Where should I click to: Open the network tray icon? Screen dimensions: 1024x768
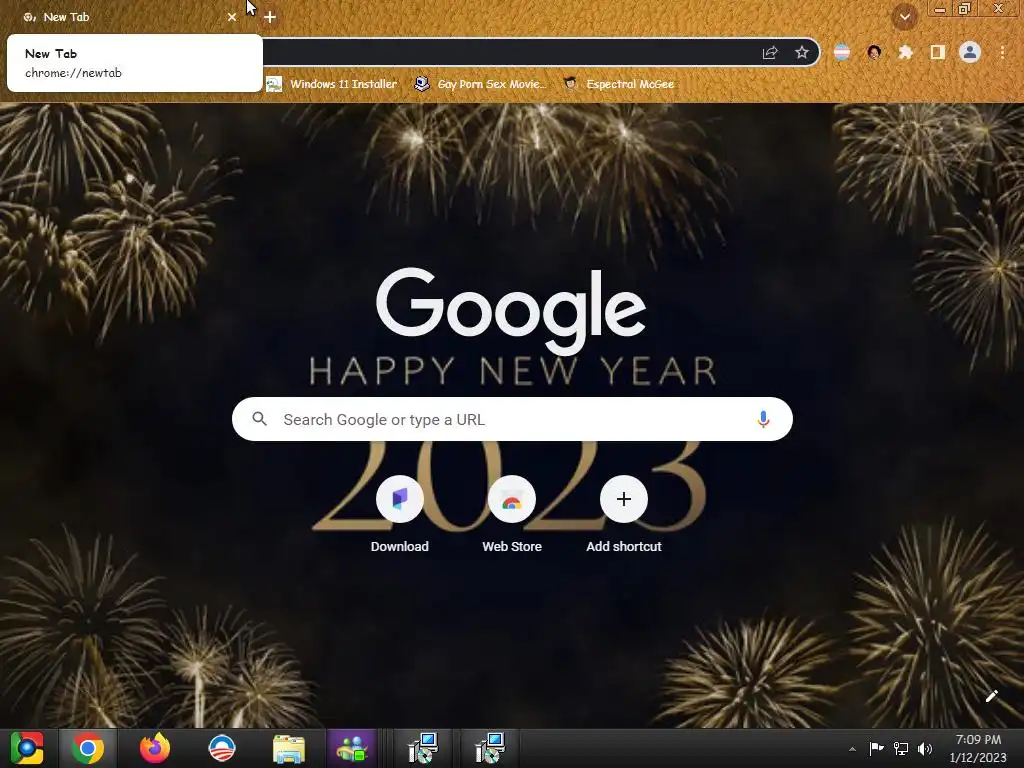[901, 748]
